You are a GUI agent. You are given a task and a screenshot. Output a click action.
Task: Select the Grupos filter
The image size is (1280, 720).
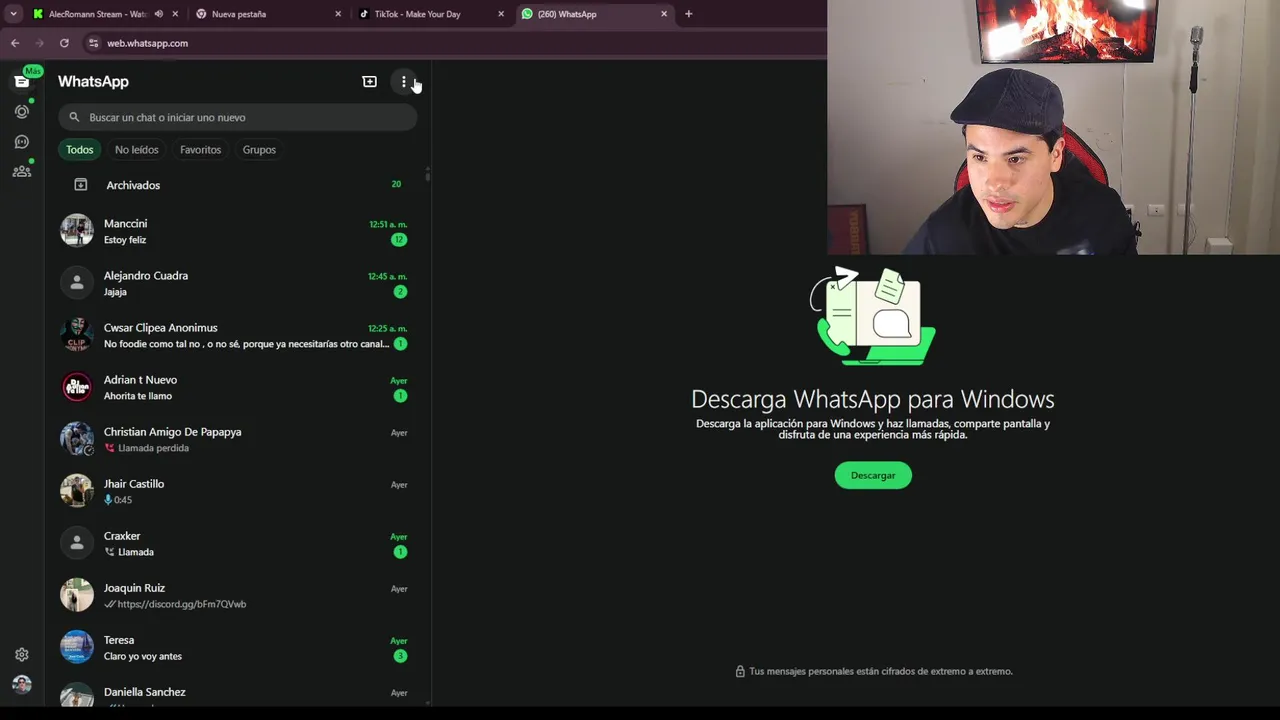[259, 150]
